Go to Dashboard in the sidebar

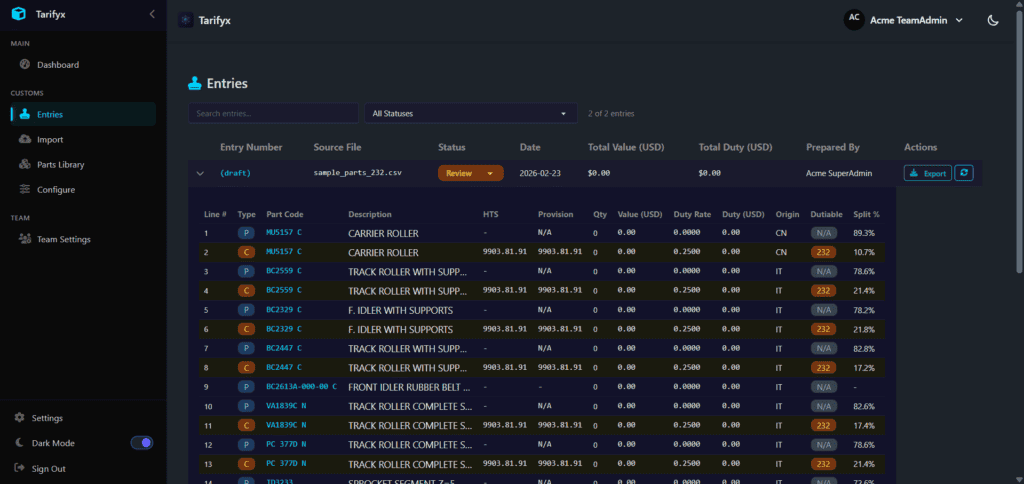[58, 65]
